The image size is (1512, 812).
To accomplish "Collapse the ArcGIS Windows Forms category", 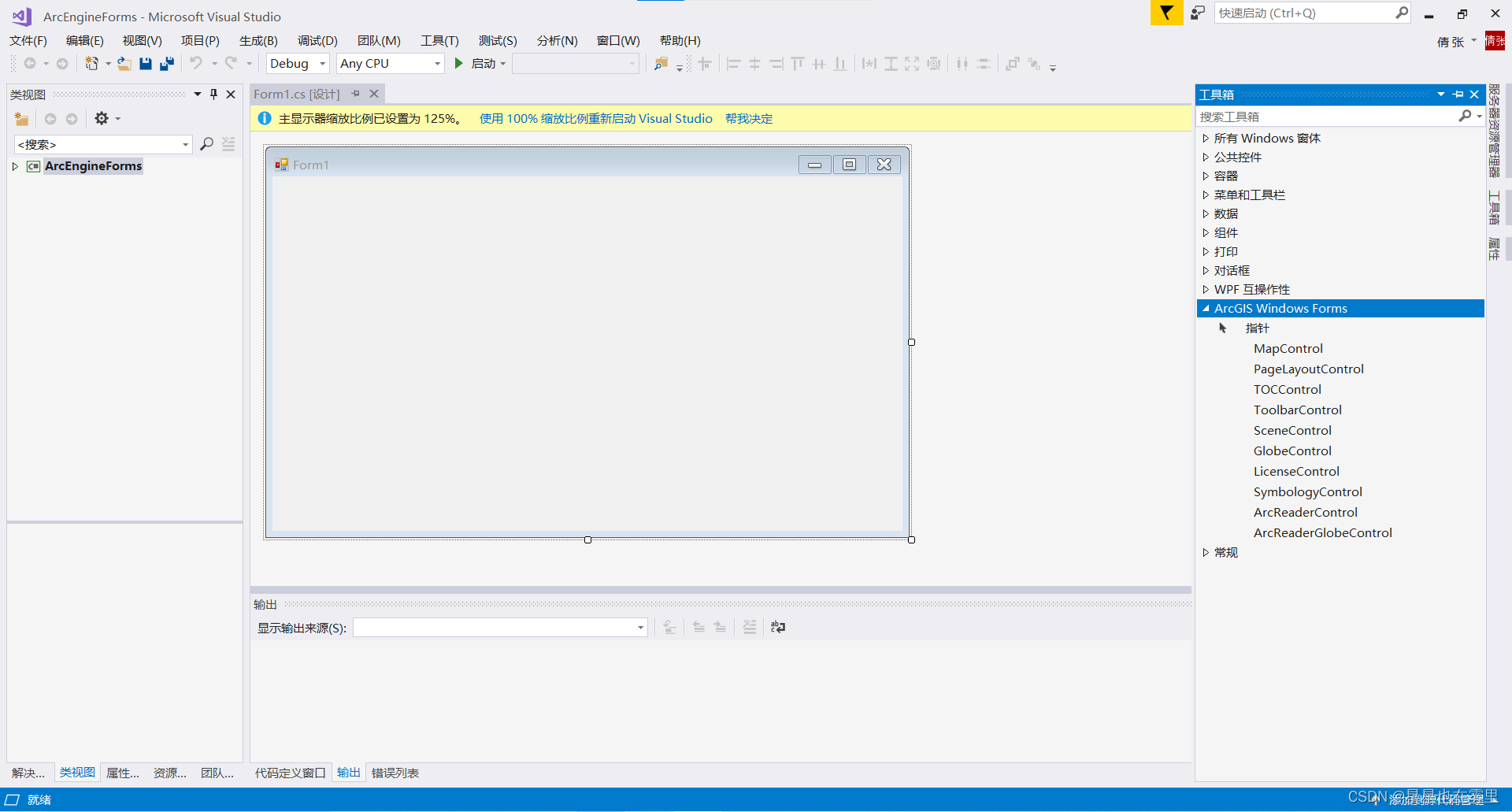I will pos(1207,308).
